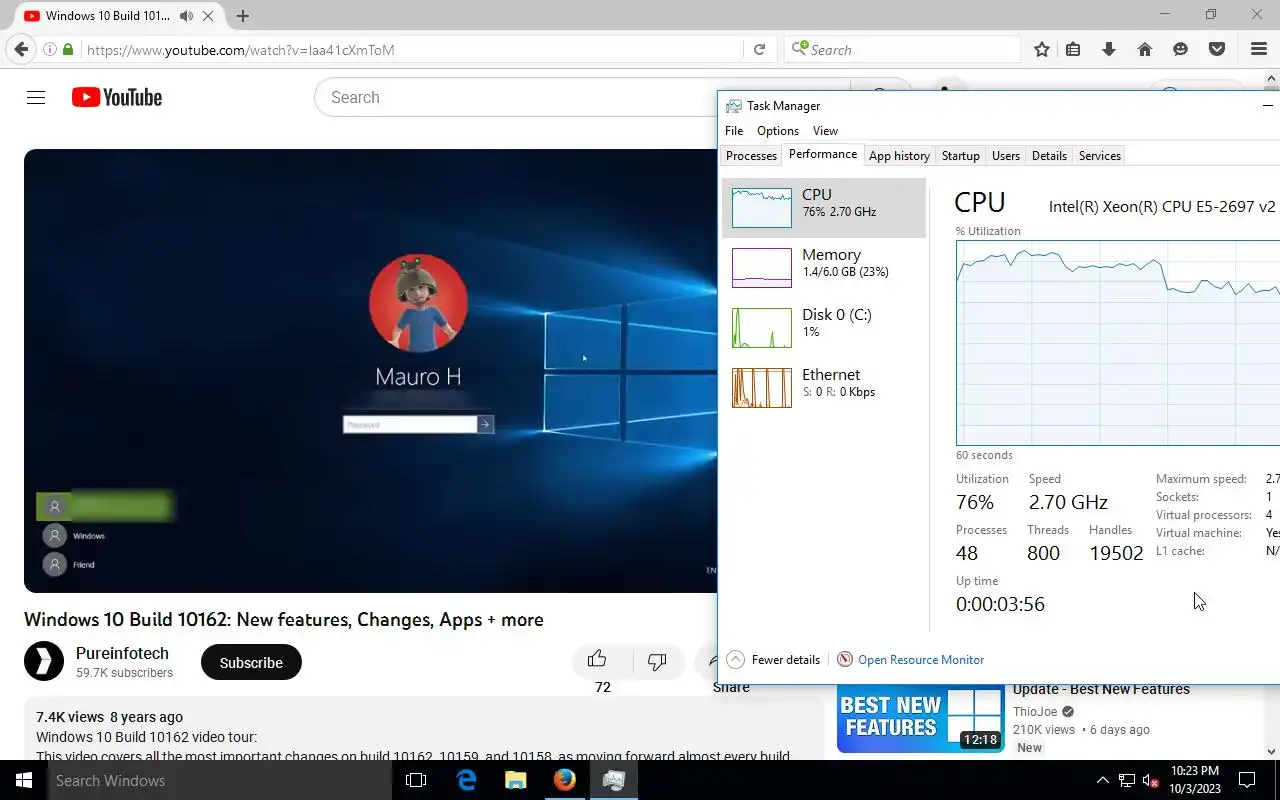Open the Firefox hamburger menu

pyautogui.click(x=1259, y=49)
